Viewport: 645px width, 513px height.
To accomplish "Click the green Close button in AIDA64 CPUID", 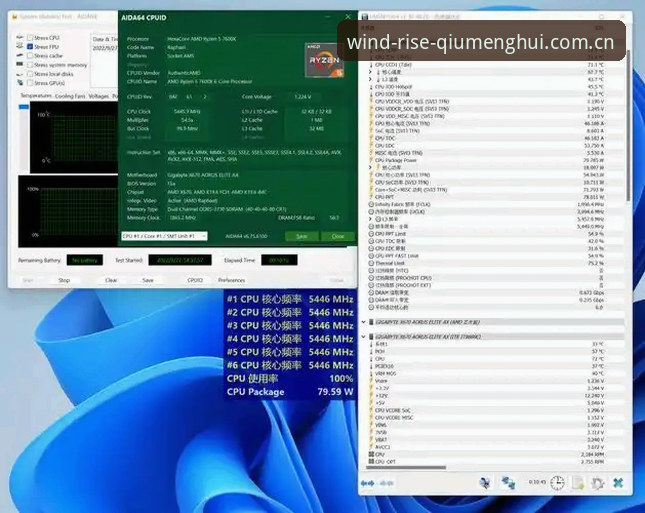I will point(338,236).
